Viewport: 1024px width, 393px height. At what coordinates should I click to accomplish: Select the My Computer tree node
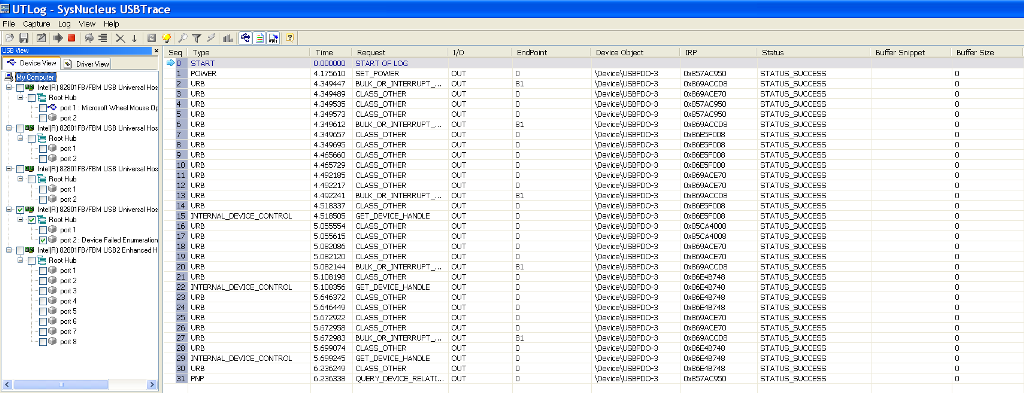point(35,77)
